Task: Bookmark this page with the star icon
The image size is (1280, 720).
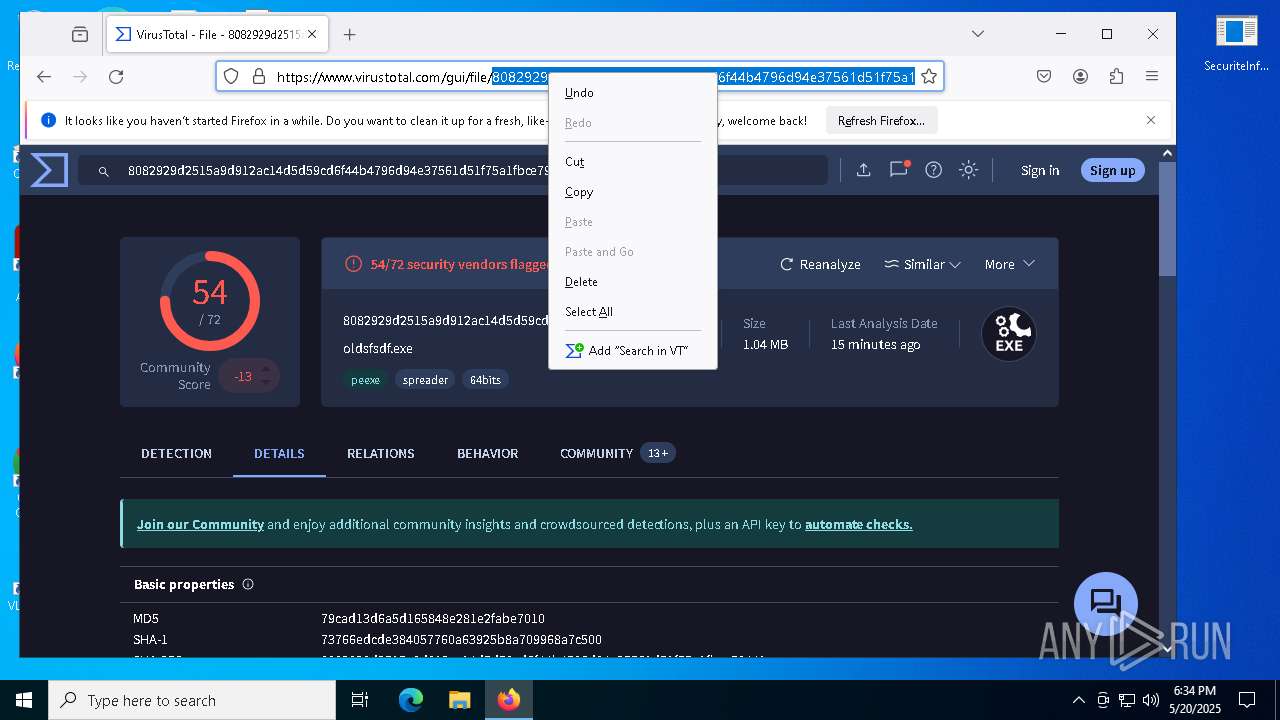Action: click(x=929, y=76)
